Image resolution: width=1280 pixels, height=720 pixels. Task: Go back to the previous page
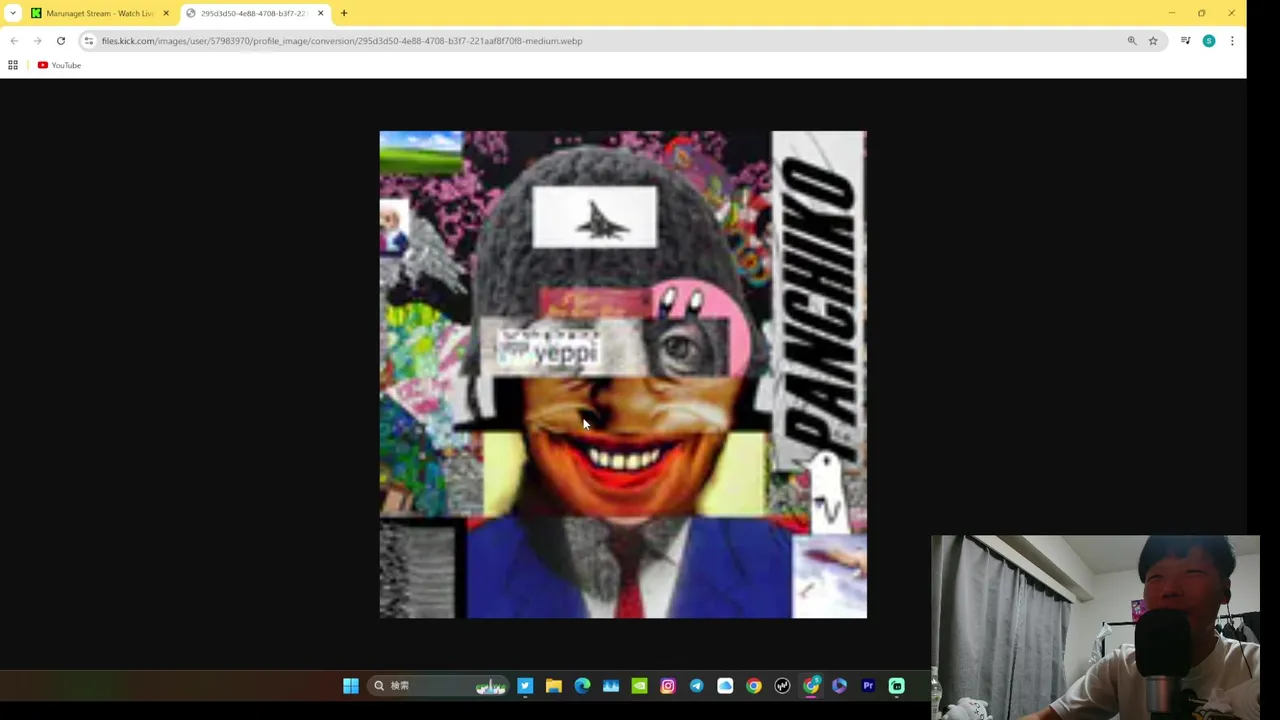coord(14,41)
